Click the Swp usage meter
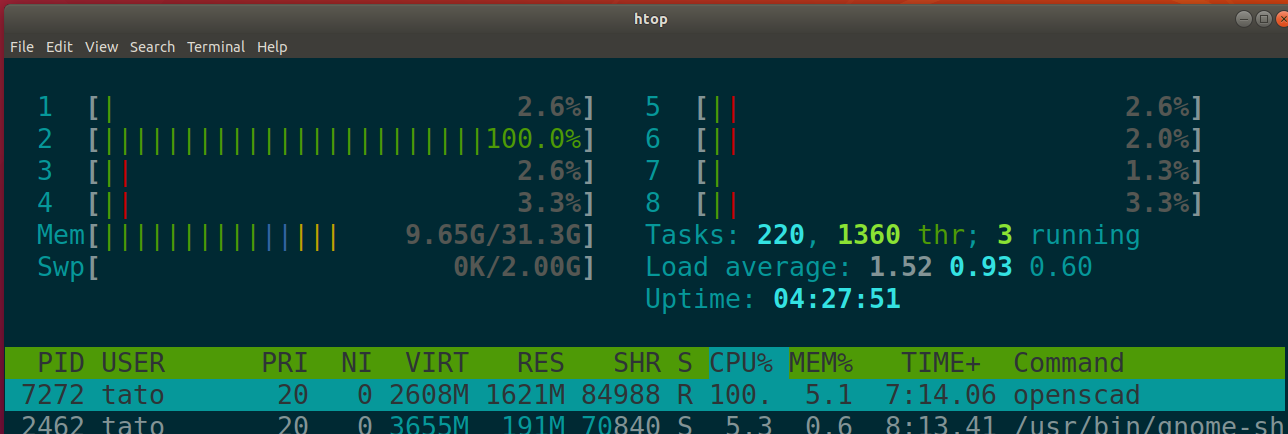This screenshot has height=434, width=1288. pyautogui.click(x=340, y=267)
